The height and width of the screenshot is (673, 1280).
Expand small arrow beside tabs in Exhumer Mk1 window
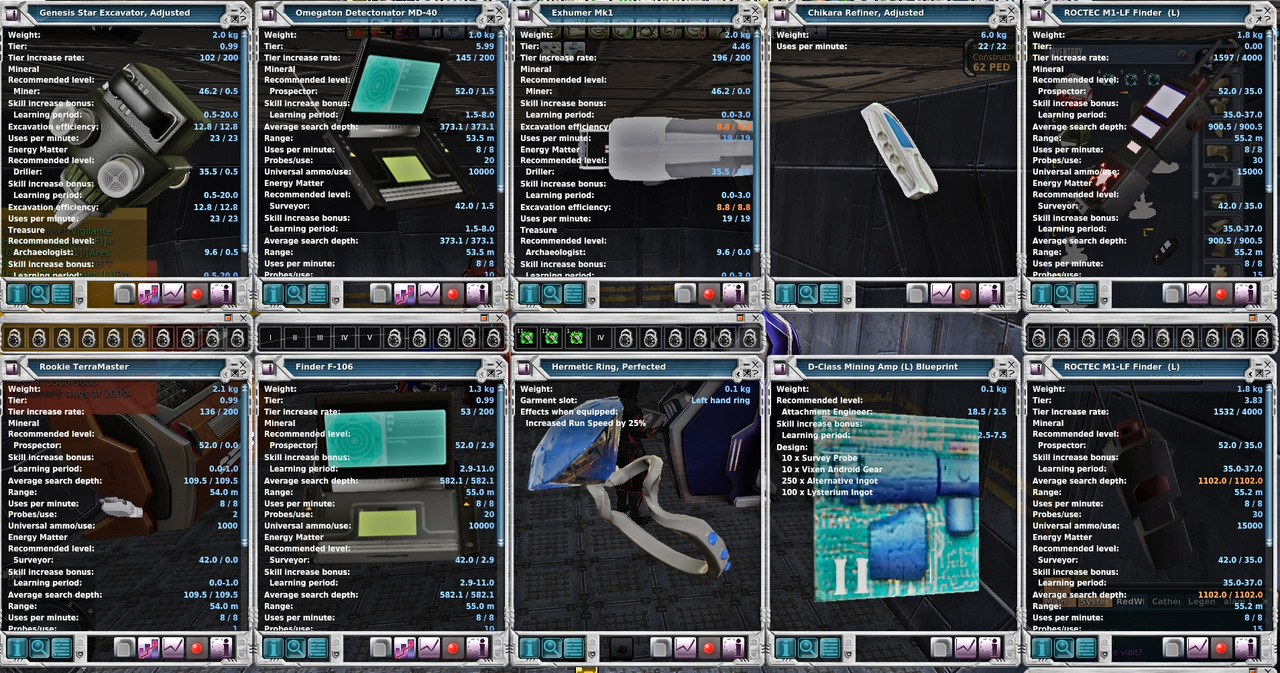tap(592, 300)
